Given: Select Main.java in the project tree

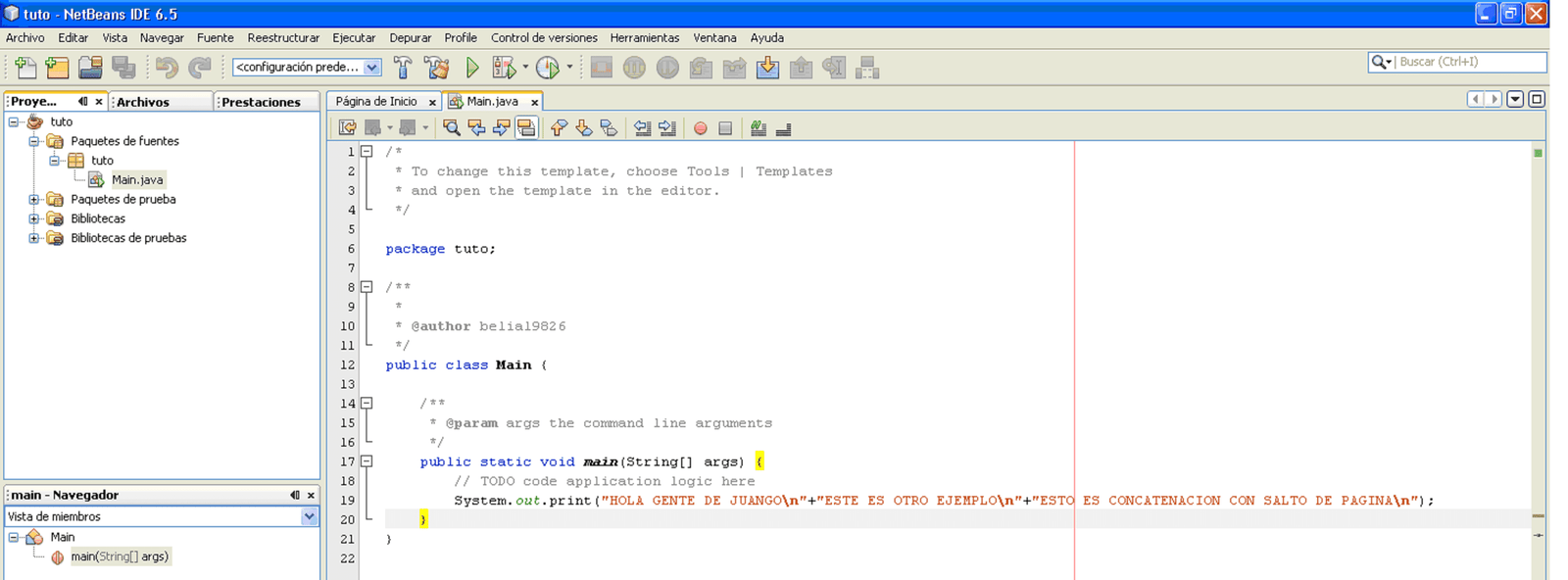Looking at the screenshot, I should coord(137,179).
